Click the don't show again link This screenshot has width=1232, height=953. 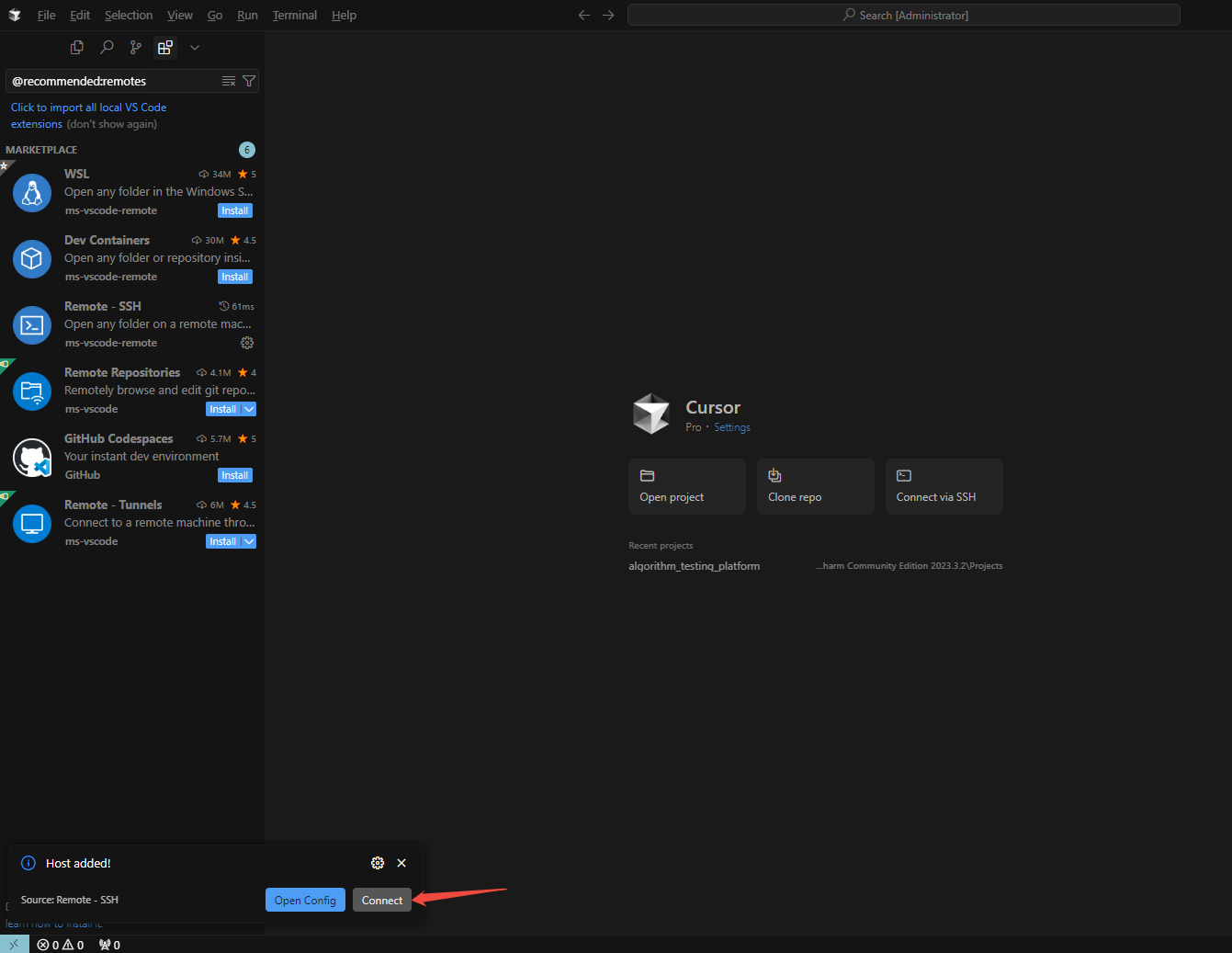pos(112,124)
